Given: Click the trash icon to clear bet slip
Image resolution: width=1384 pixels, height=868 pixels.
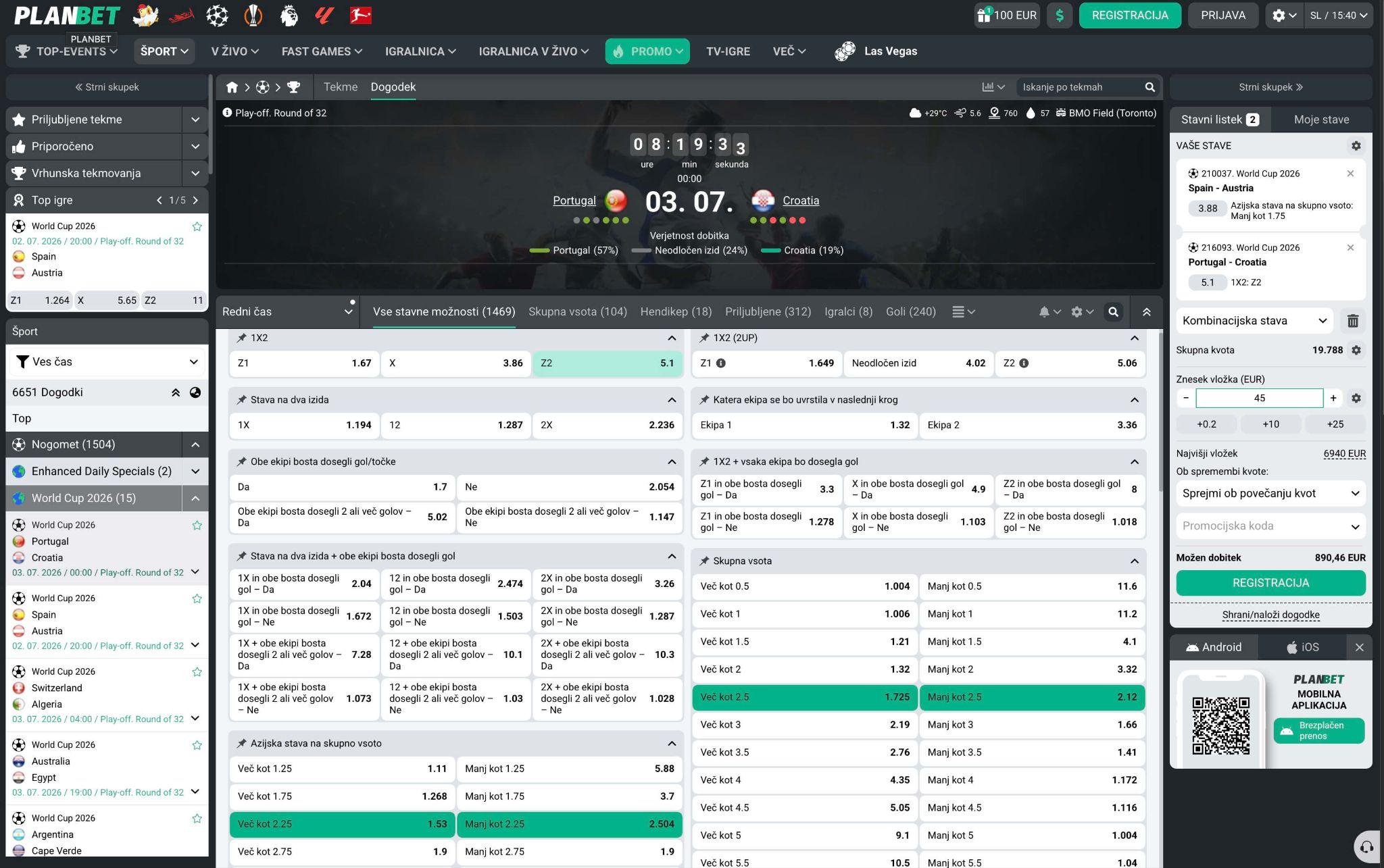Looking at the screenshot, I should 1353,321.
